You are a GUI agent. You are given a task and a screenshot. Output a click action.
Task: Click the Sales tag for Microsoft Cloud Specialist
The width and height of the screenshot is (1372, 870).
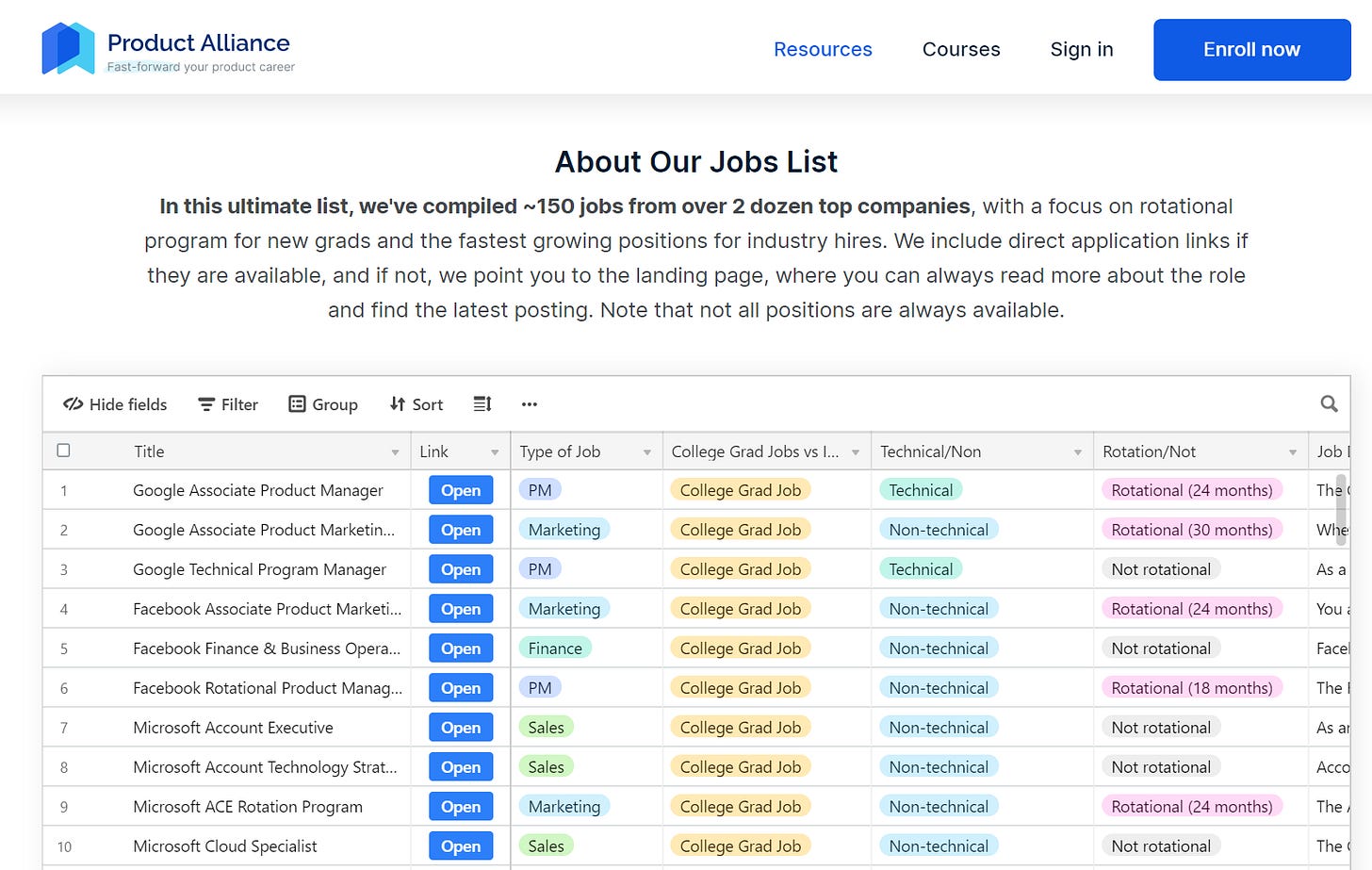[x=546, y=846]
